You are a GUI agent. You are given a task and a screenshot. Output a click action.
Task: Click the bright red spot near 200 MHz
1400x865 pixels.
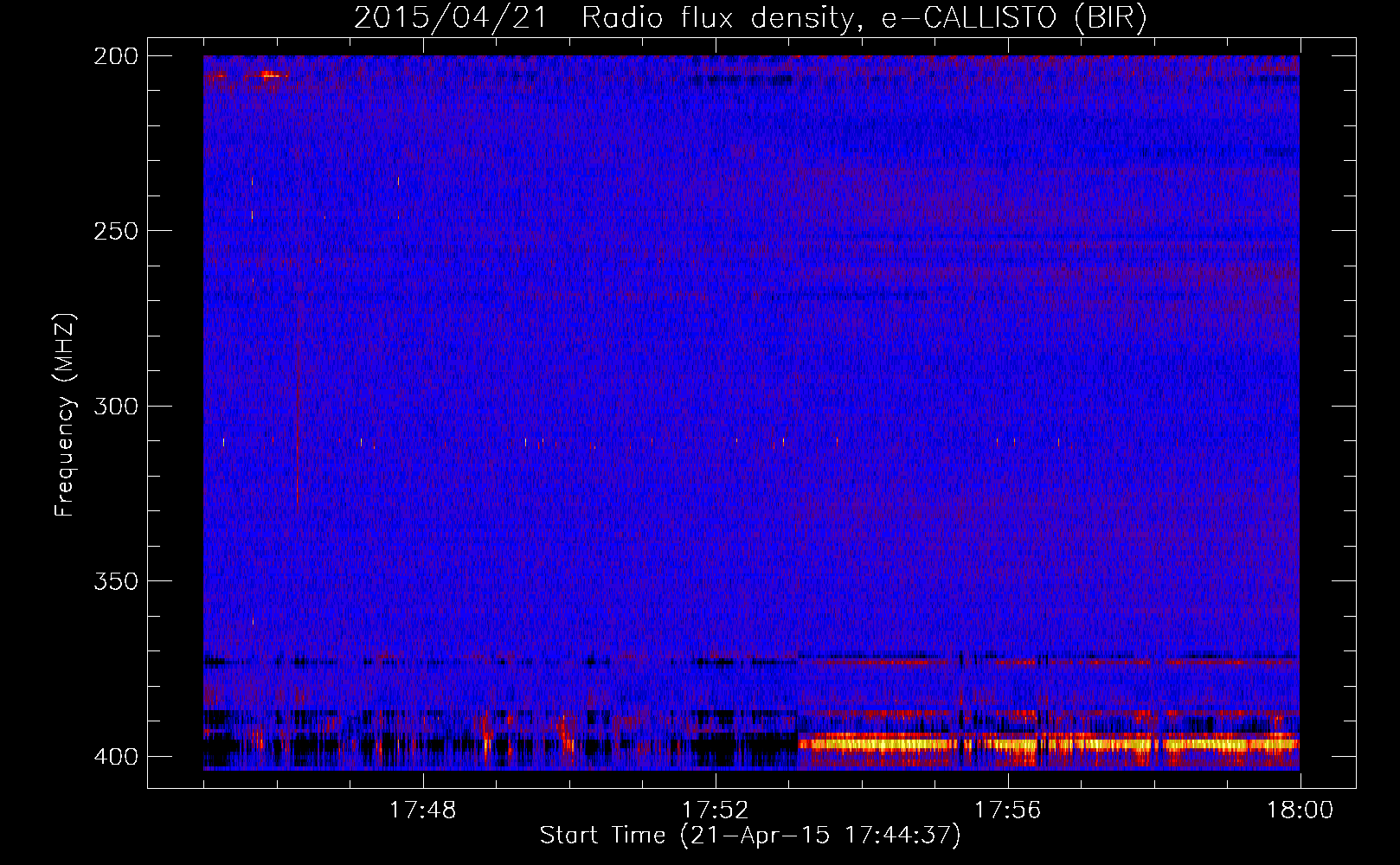[271, 75]
